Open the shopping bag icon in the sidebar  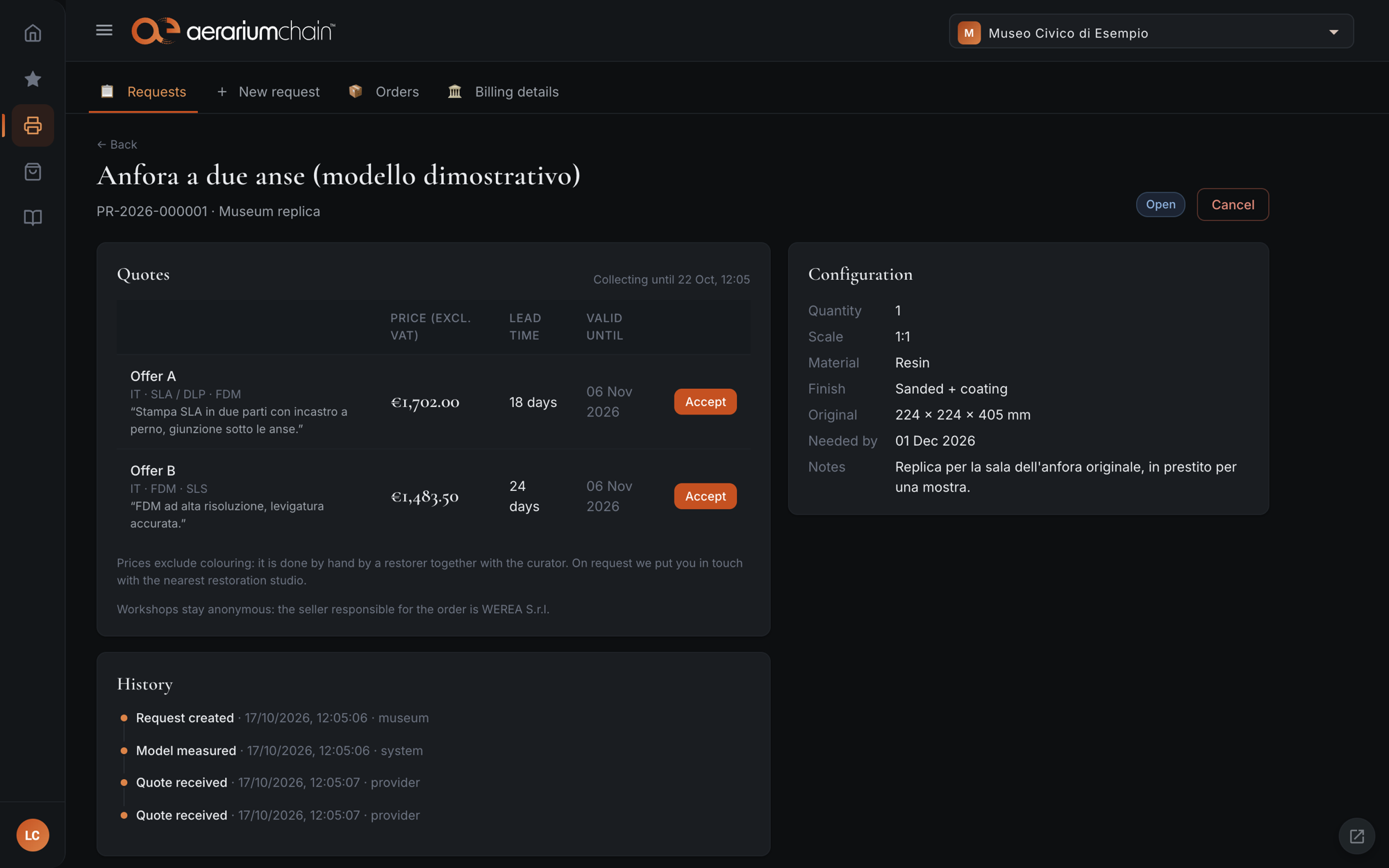tap(33, 172)
